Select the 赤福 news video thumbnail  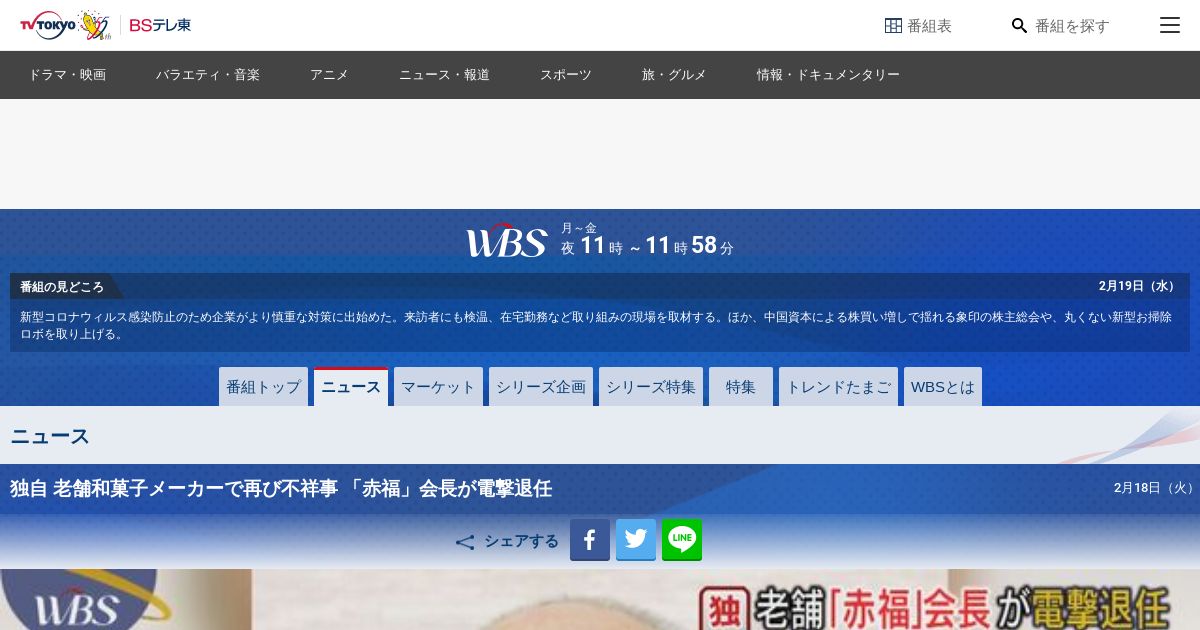click(600, 599)
